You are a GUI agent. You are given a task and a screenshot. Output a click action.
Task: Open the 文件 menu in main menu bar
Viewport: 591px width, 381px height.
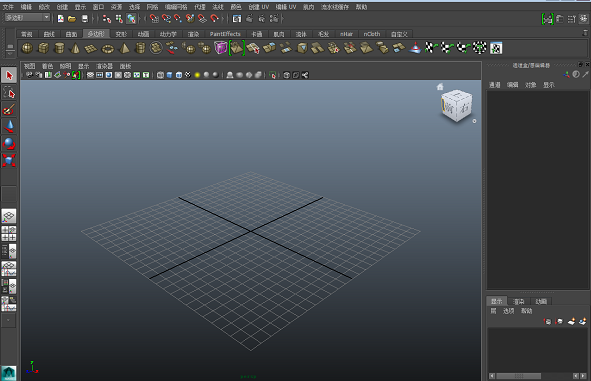[8, 7]
